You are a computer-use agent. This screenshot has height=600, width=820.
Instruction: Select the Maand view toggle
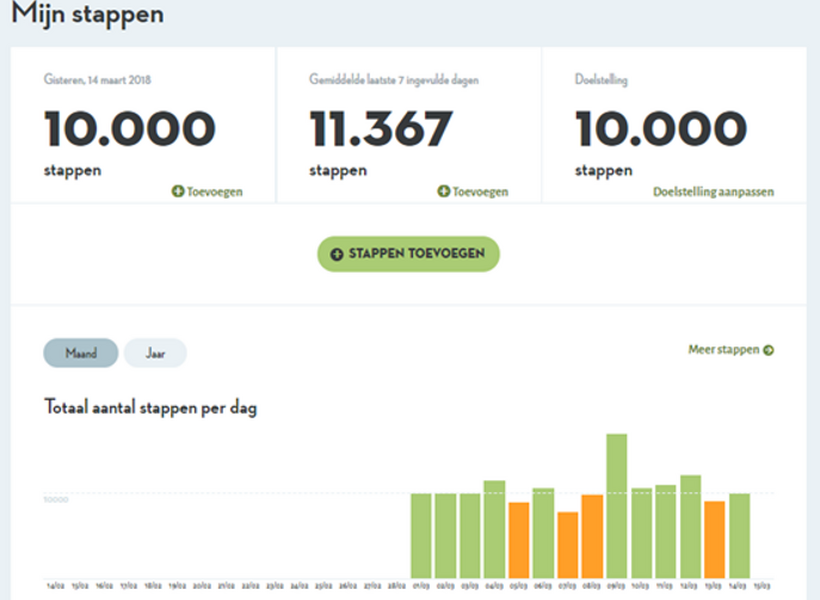pos(81,353)
